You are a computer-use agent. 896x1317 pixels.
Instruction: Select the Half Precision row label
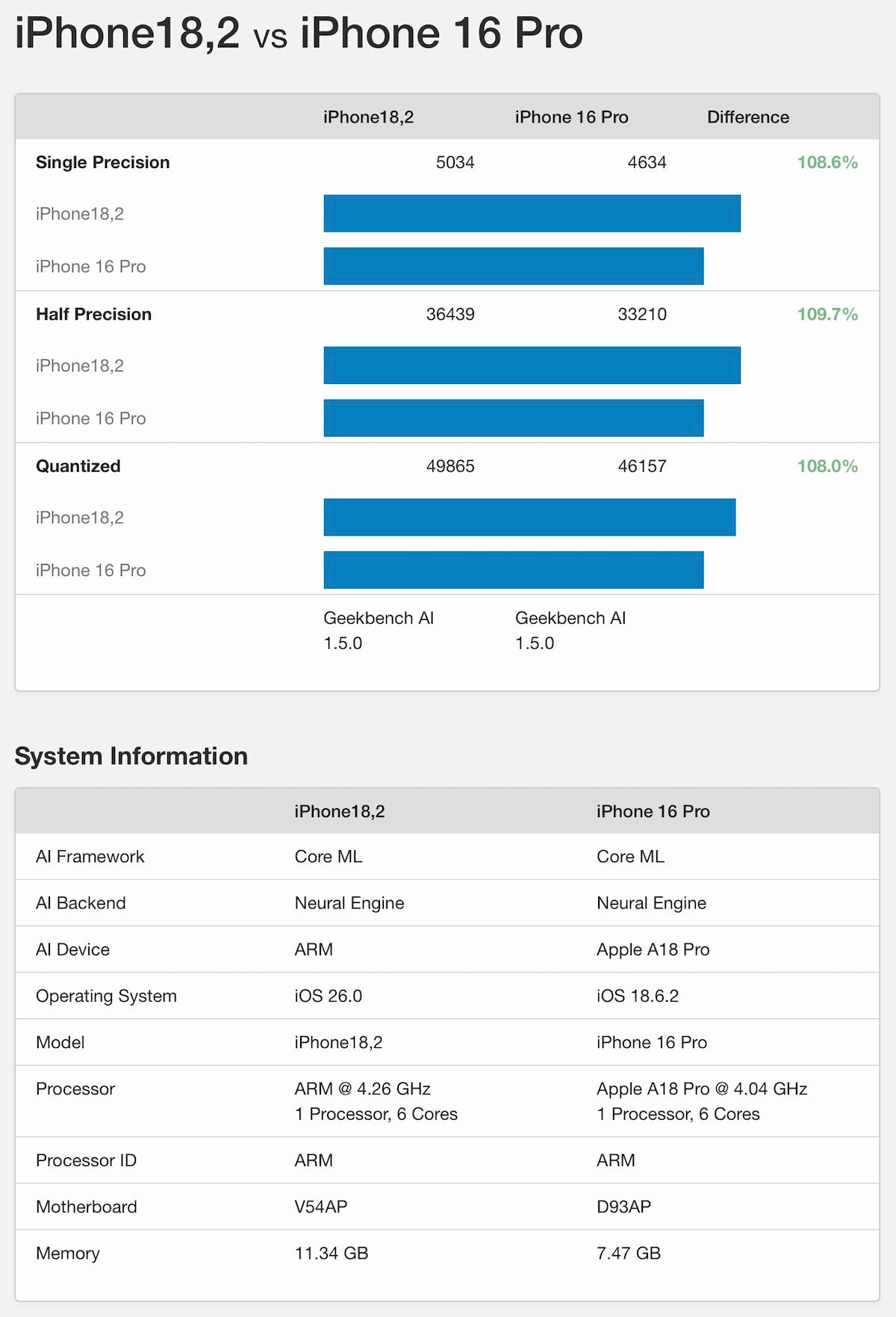coord(94,314)
